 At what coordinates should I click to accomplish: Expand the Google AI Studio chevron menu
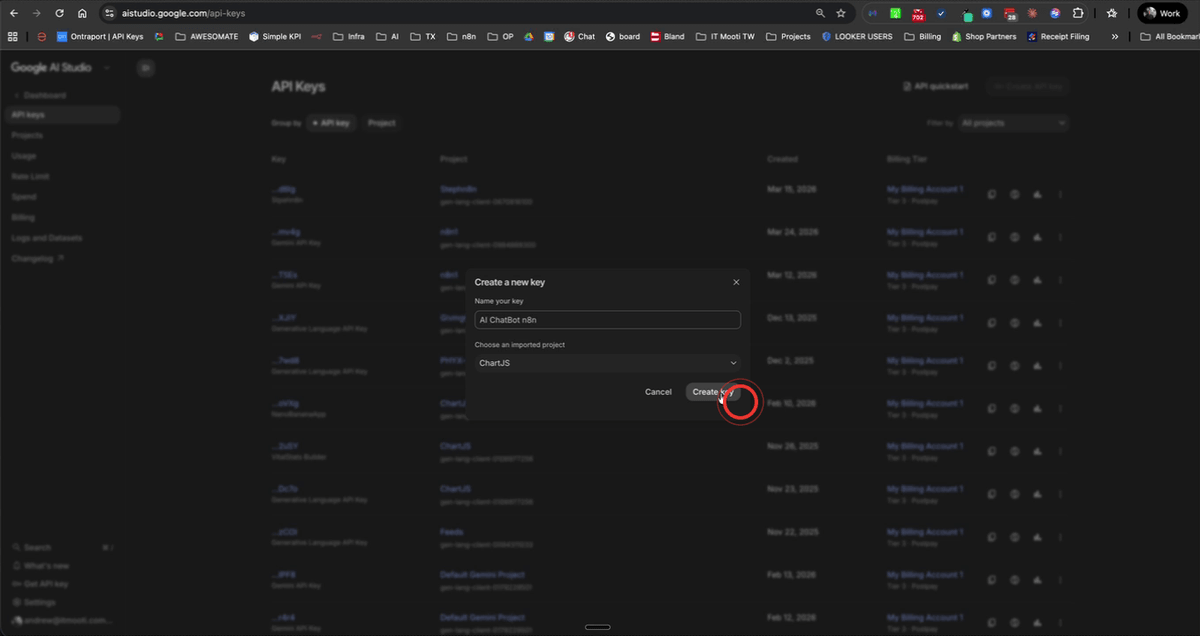point(107,68)
